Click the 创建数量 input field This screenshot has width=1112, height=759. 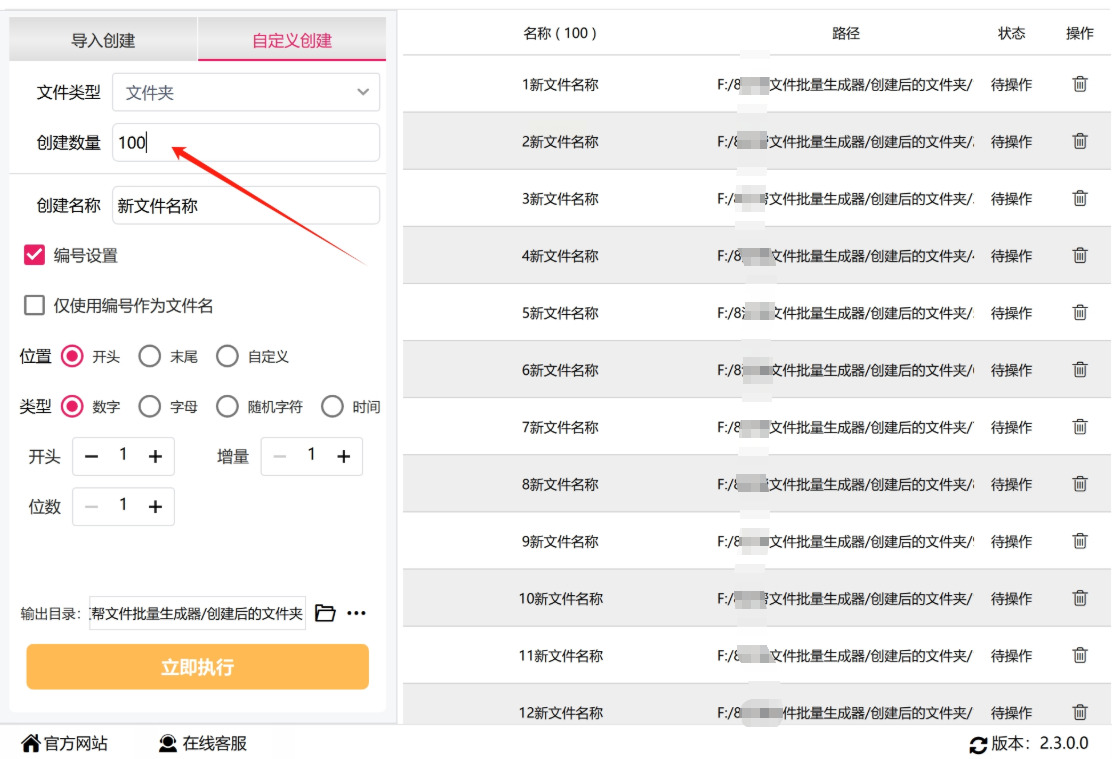tap(246, 143)
